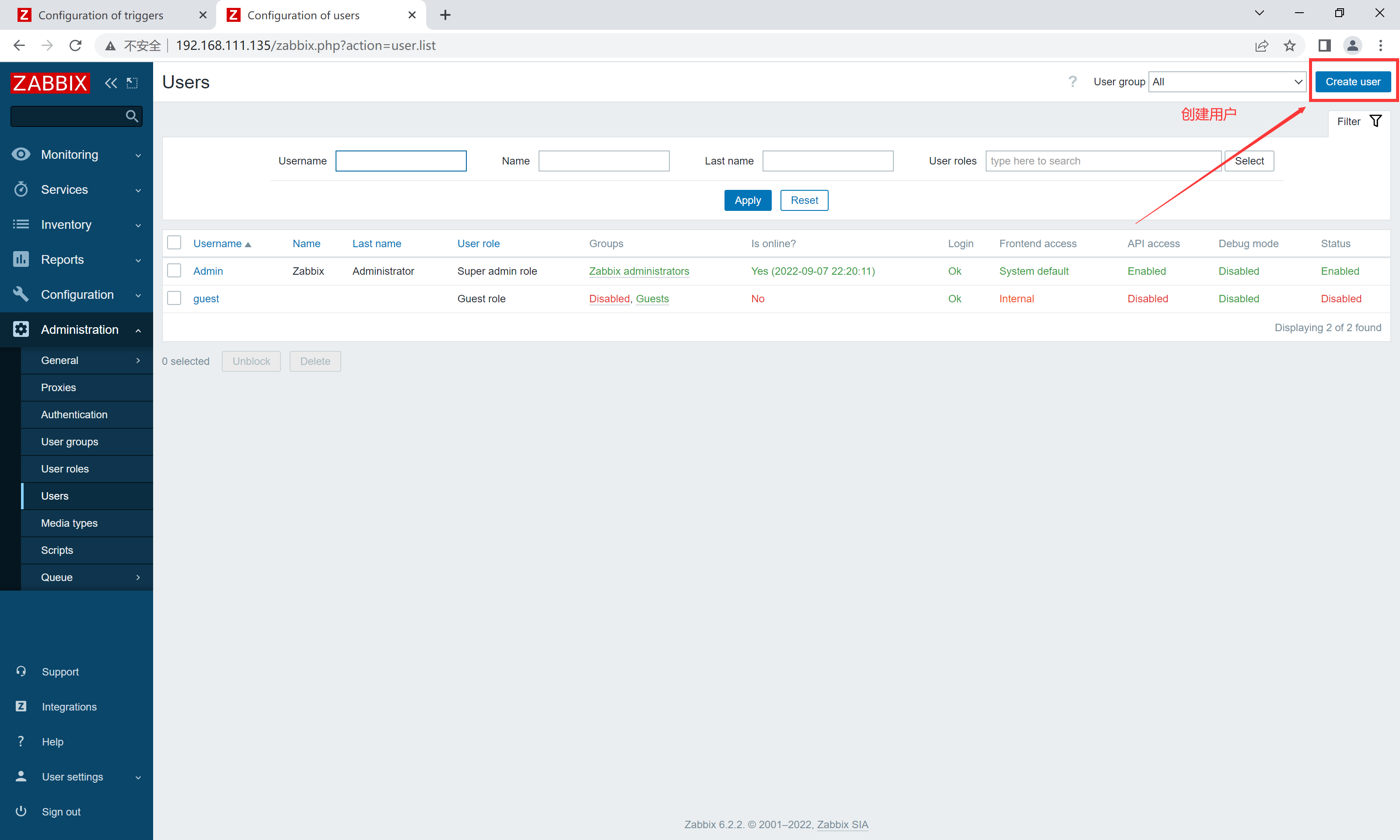Sort the table by Username column
This screenshot has width=1400, height=840.
click(222, 243)
